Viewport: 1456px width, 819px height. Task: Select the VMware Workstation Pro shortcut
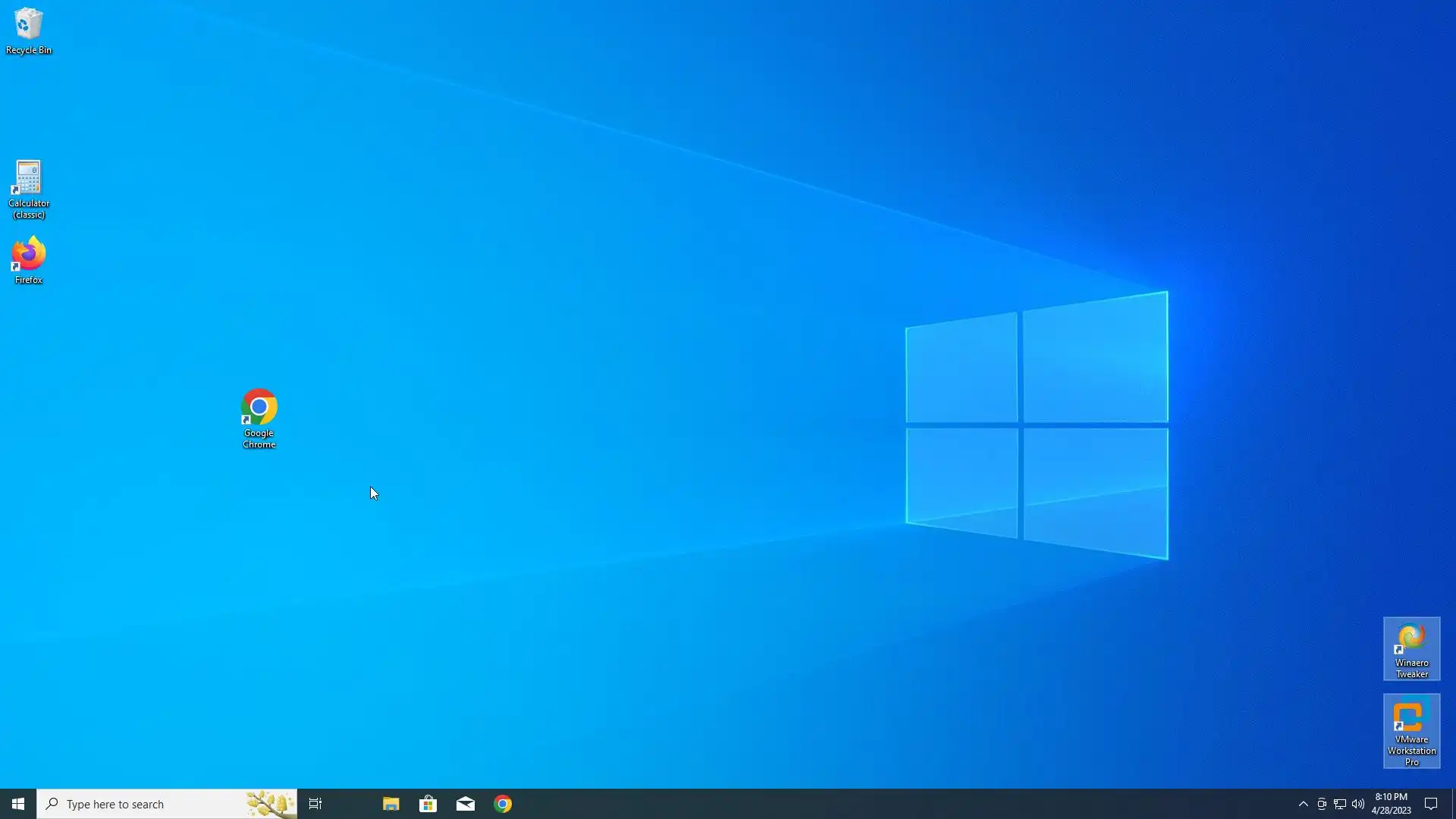(x=1411, y=730)
